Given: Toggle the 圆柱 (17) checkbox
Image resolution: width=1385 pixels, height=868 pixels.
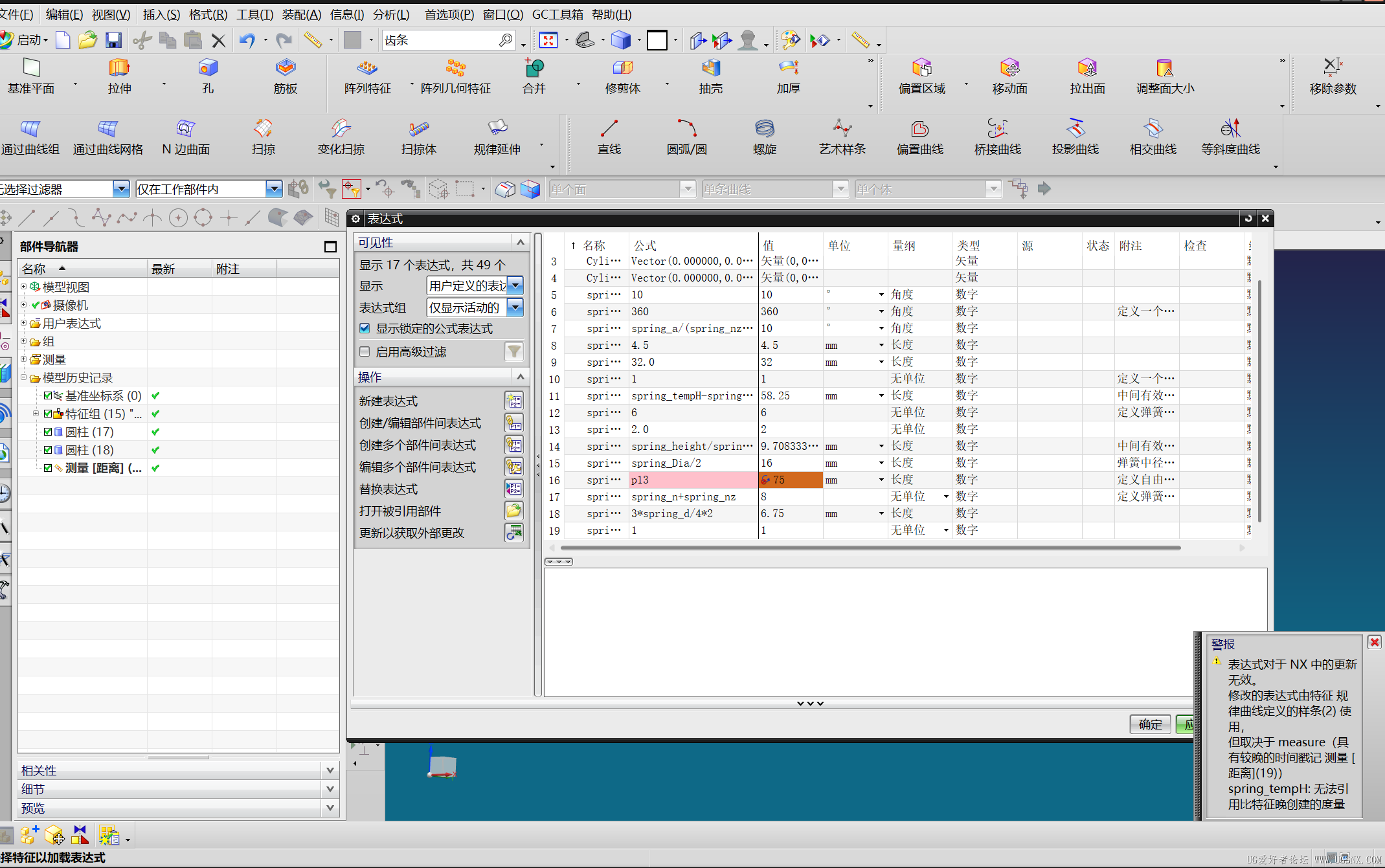Looking at the screenshot, I should point(48,432).
